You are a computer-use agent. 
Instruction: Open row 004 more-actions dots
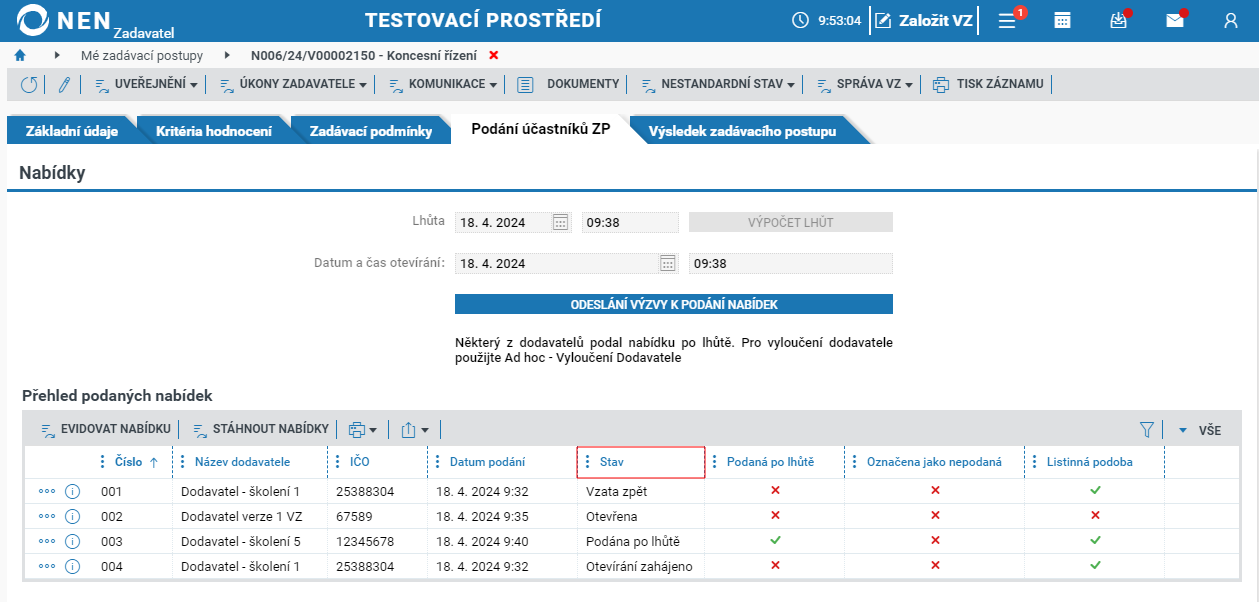tap(47, 566)
